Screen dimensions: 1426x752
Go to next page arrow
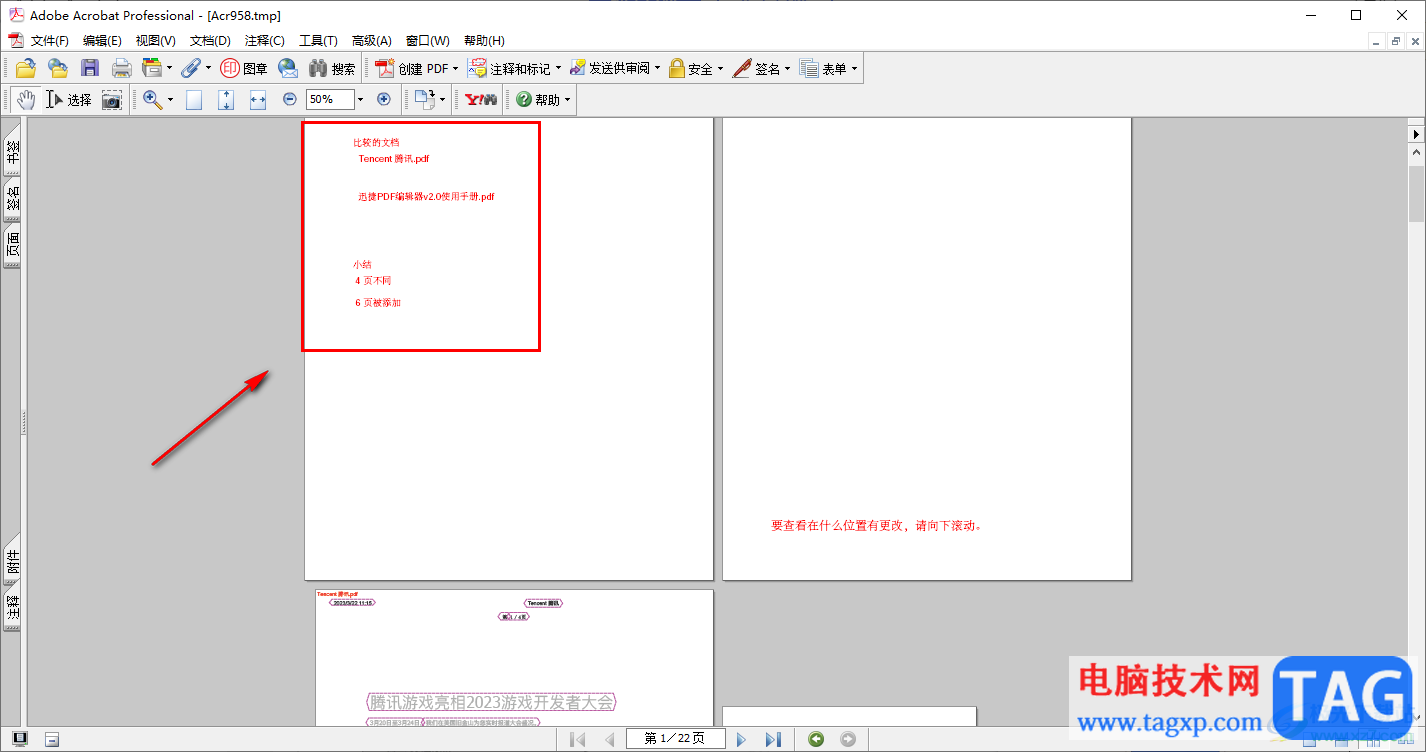click(741, 739)
